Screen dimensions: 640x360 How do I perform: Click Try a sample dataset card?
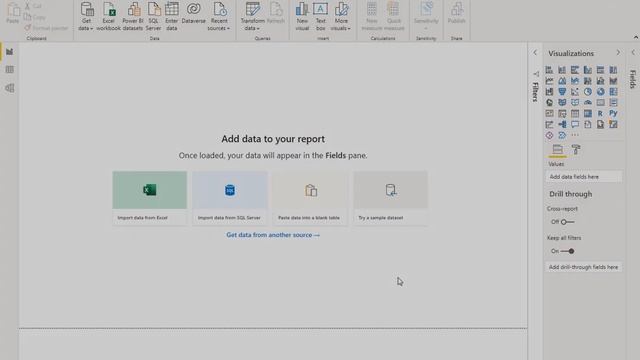pos(391,198)
